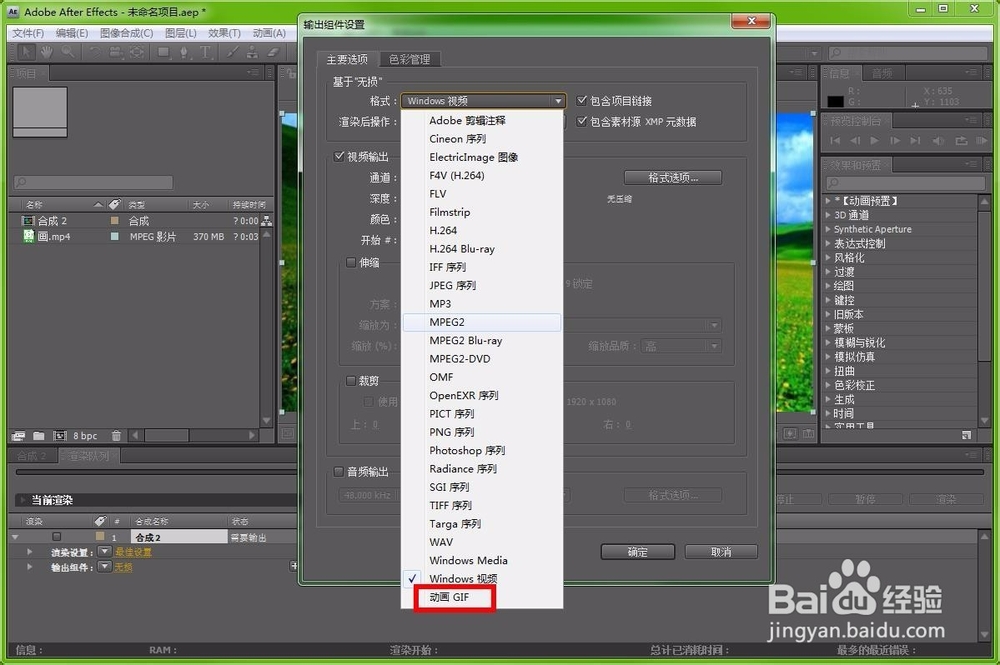The width and height of the screenshot is (1000, 665).
Task: Select the Clone Stamp tool
Action: pyautogui.click(x=253, y=52)
